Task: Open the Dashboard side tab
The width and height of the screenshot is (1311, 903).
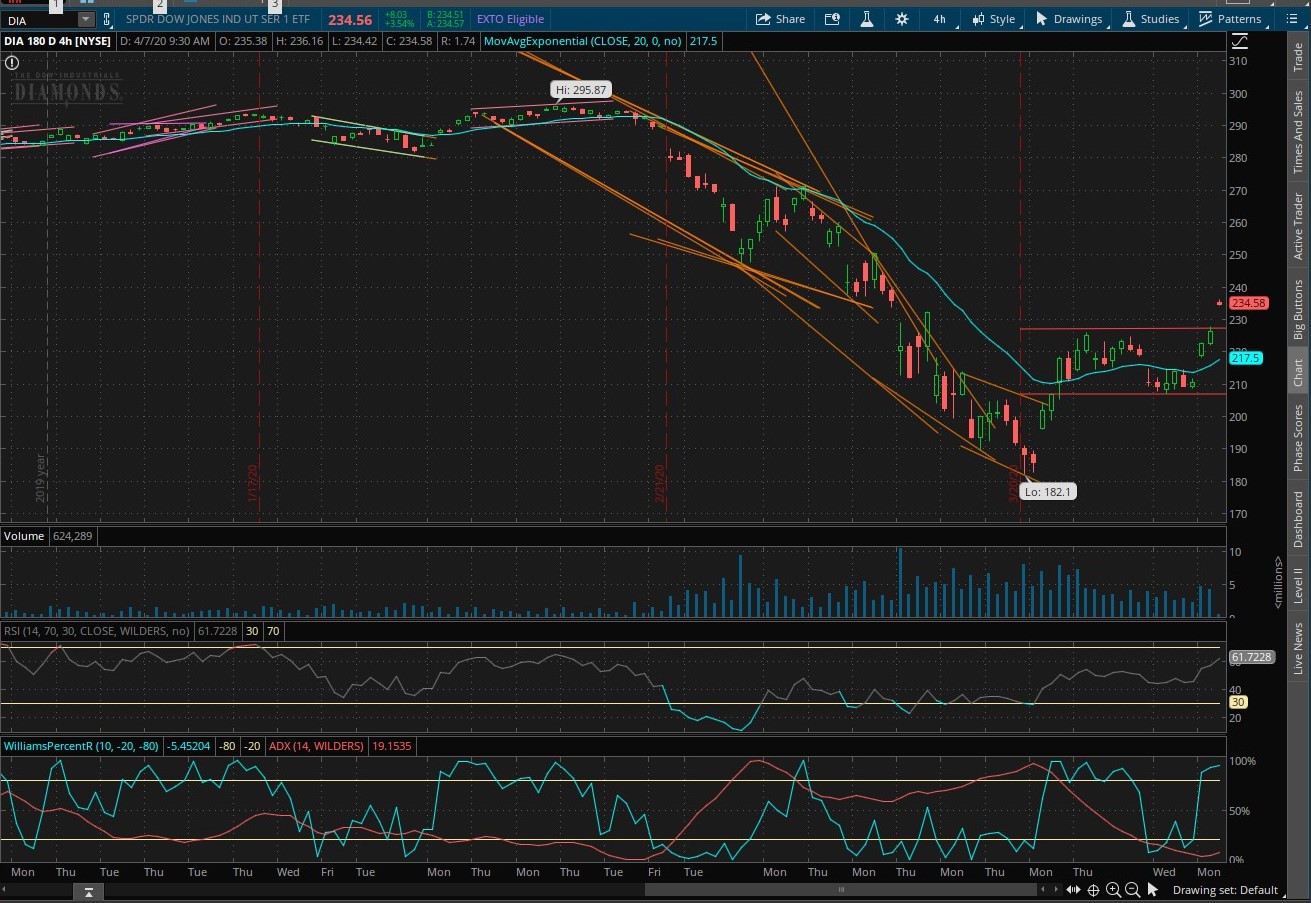Action: click(x=1298, y=519)
